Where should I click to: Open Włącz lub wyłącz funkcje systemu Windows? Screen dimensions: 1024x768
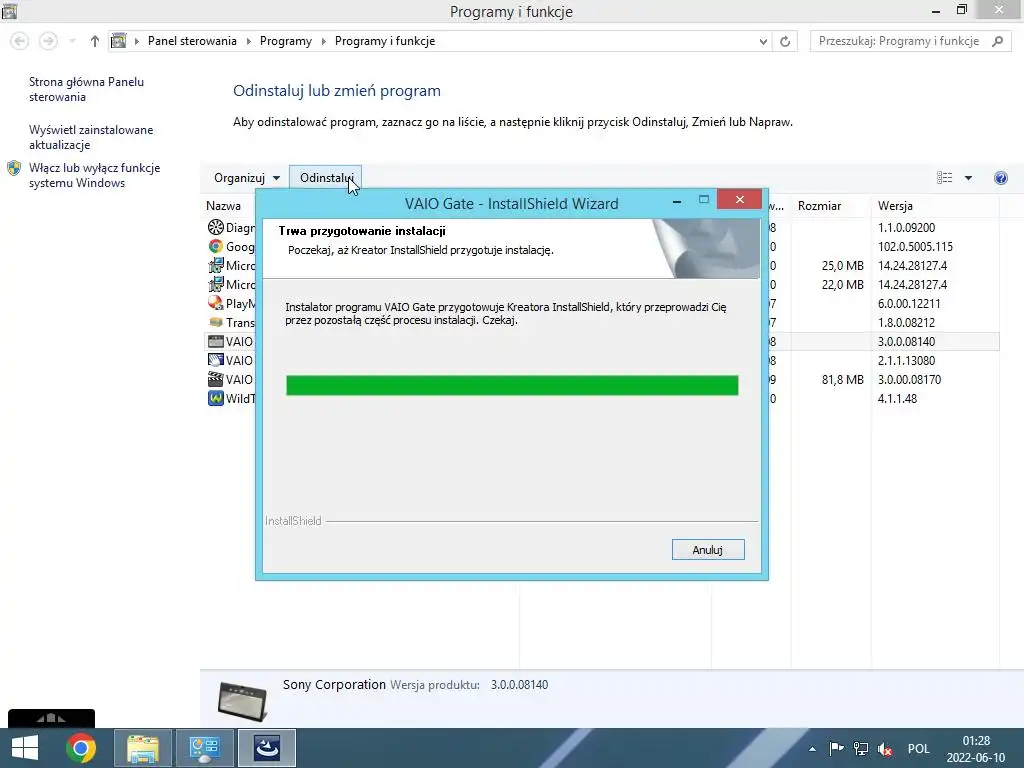[x=94, y=175]
